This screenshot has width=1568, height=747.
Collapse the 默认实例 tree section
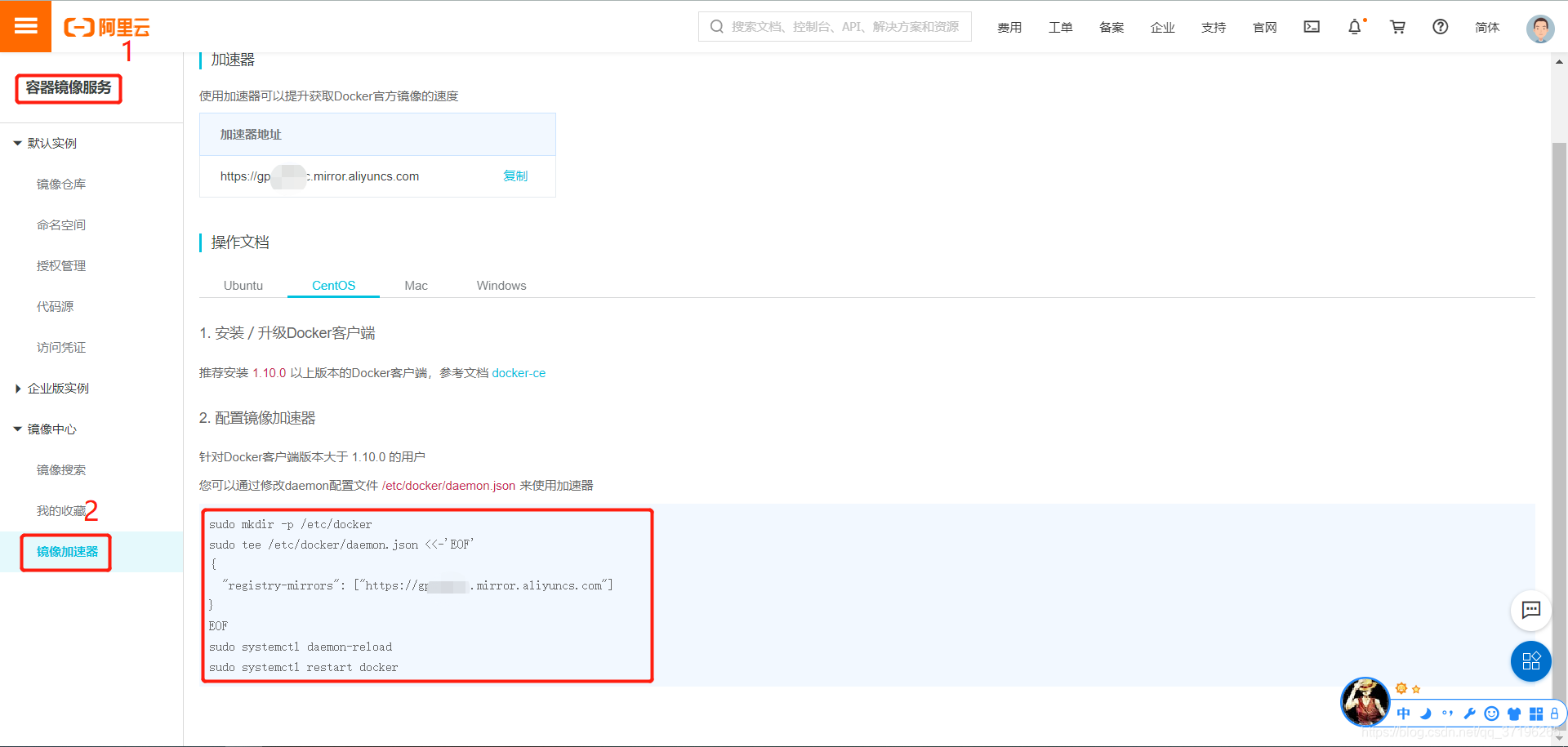pyautogui.click(x=17, y=143)
